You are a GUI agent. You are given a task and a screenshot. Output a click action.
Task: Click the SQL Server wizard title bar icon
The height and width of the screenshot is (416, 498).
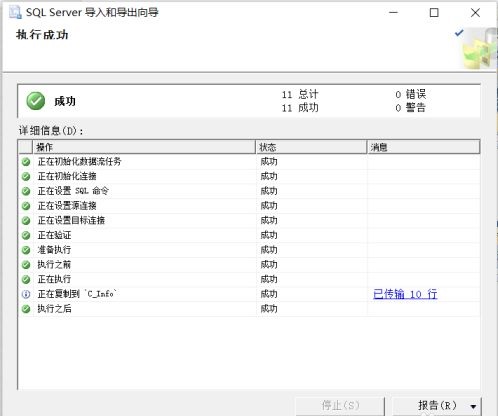click(15, 13)
